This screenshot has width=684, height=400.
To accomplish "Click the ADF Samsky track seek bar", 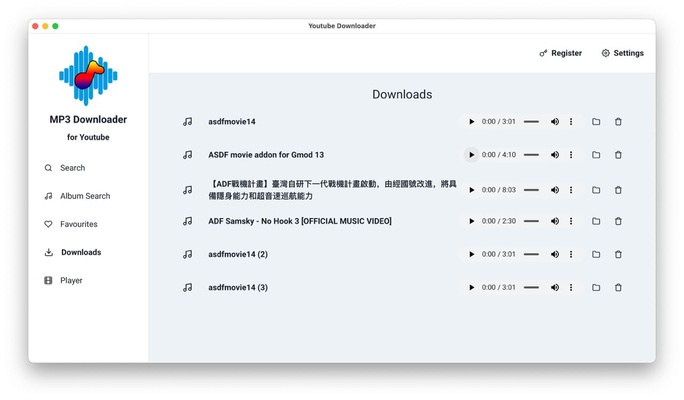I will coord(531,221).
